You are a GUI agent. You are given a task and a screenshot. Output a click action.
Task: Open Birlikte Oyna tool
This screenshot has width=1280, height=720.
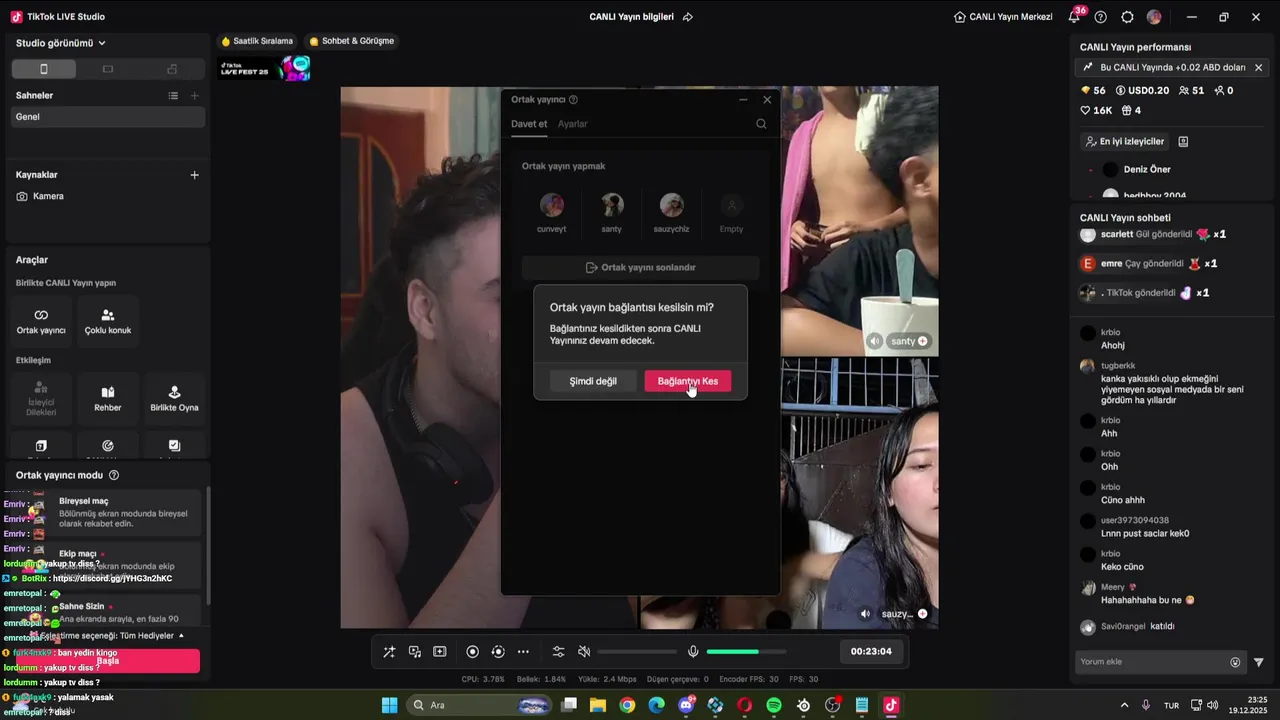(174, 398)
